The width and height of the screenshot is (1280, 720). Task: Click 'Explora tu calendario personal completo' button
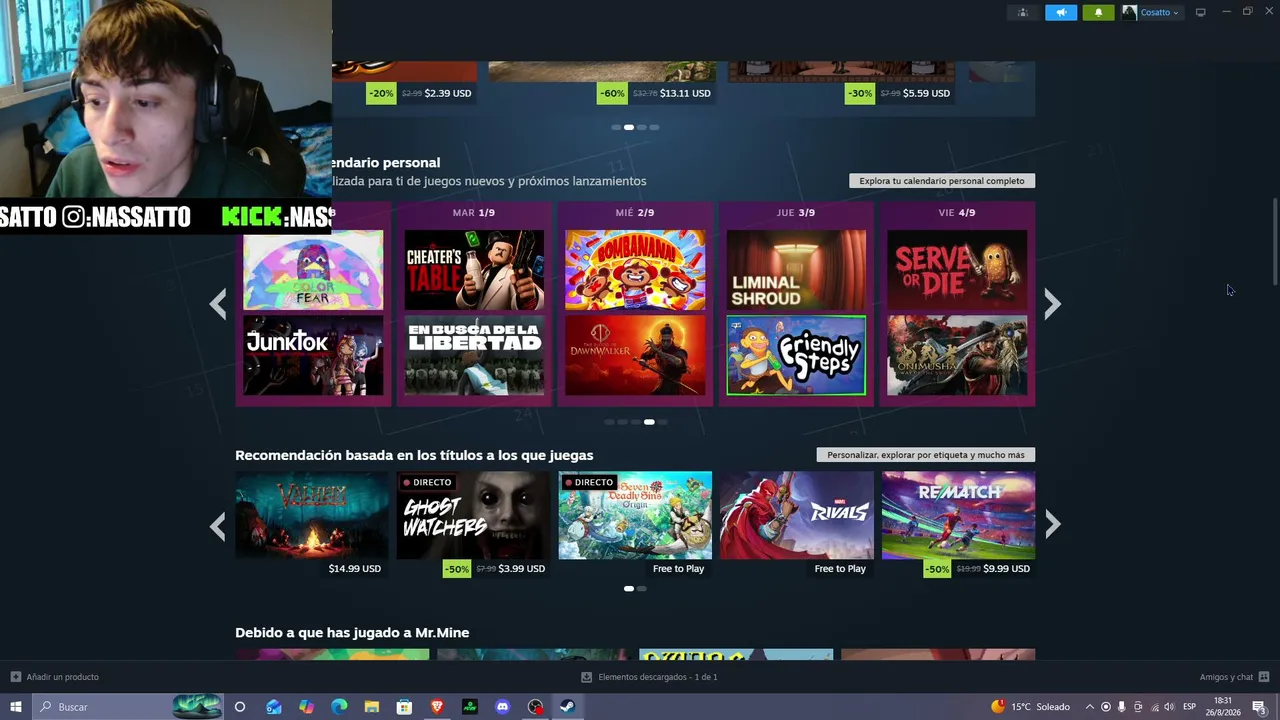pyautogui.click(x=942, y=181)
